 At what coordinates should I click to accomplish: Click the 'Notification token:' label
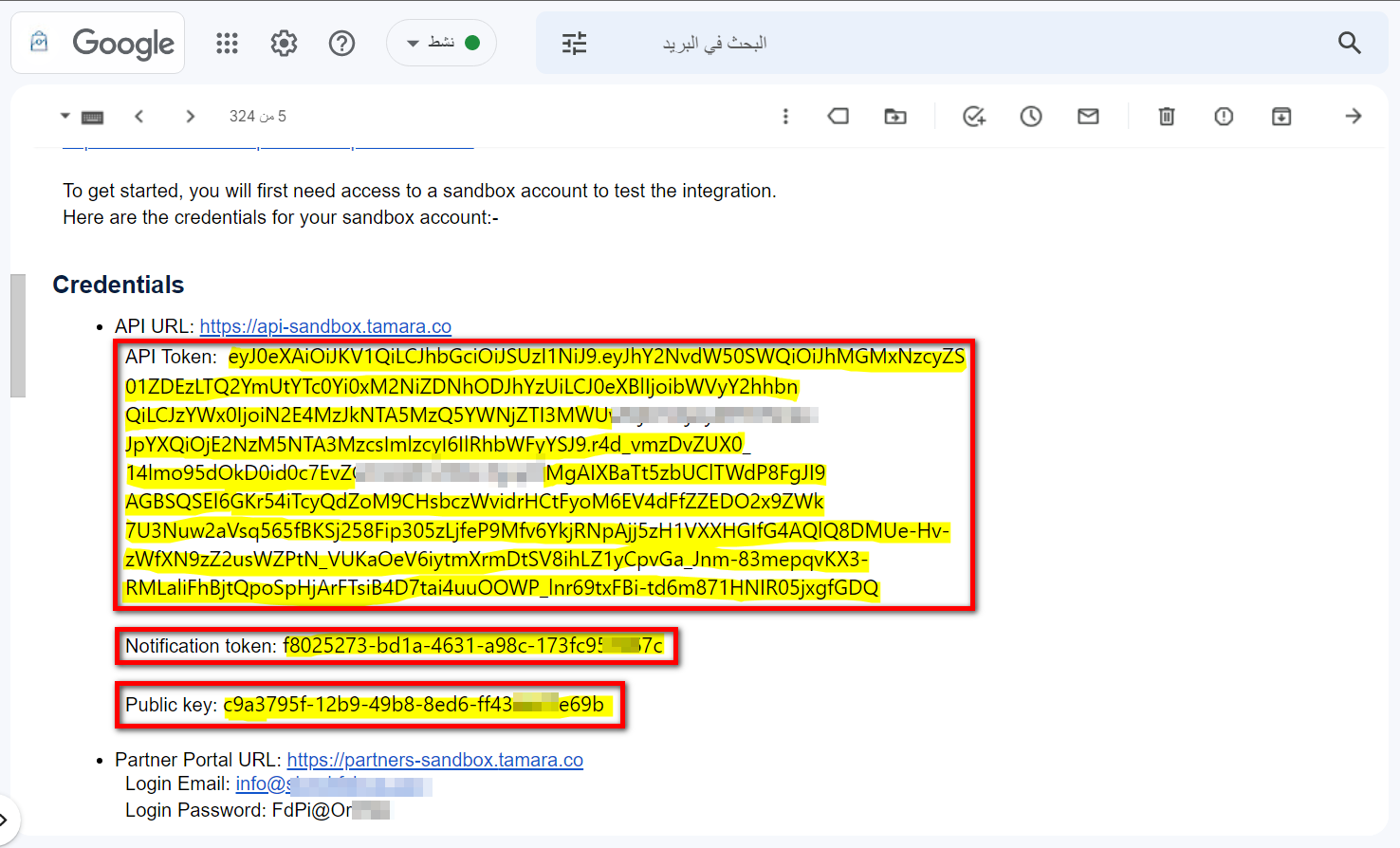tap(201, 646)
